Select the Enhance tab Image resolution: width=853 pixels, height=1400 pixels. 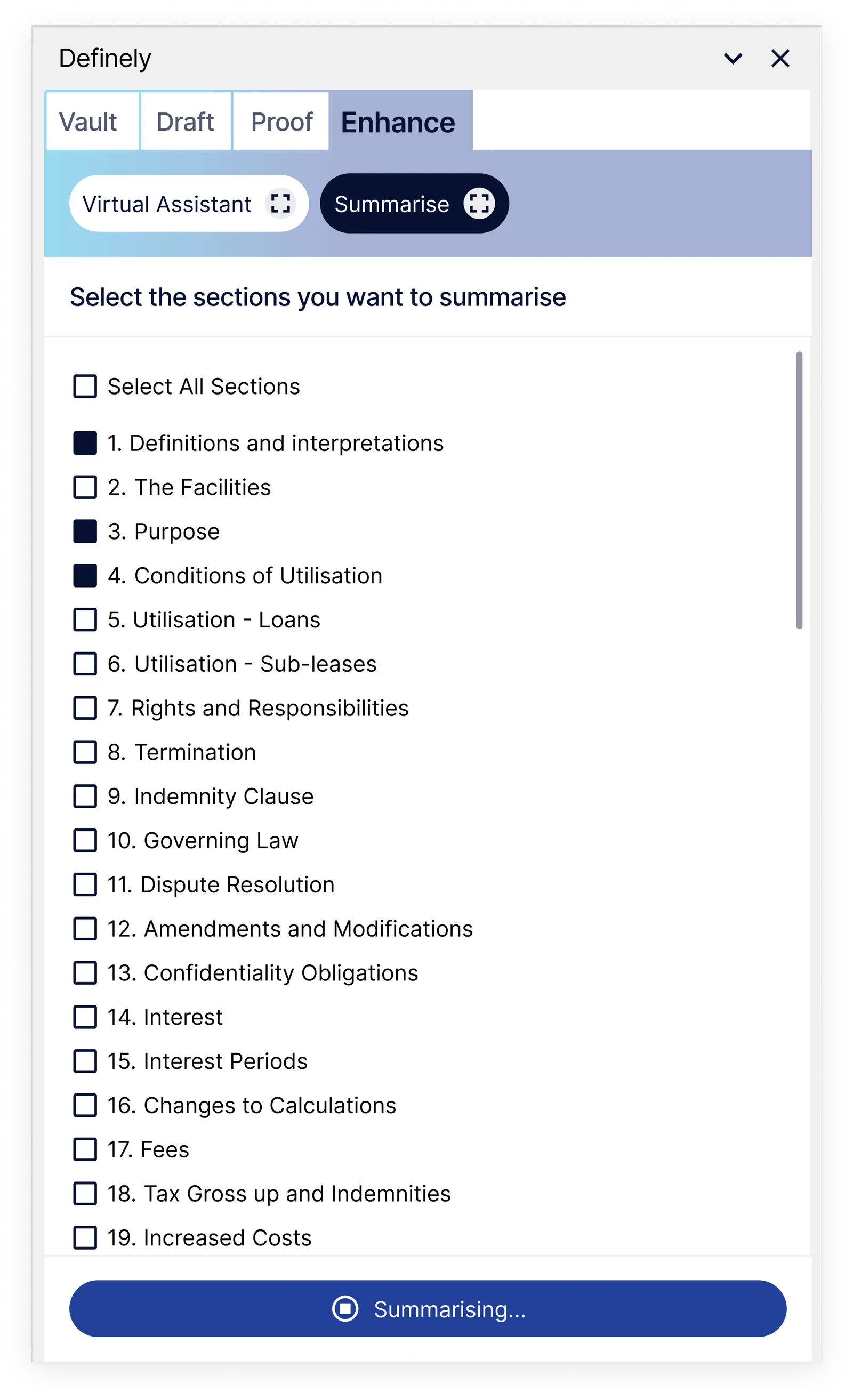(398, 122)
